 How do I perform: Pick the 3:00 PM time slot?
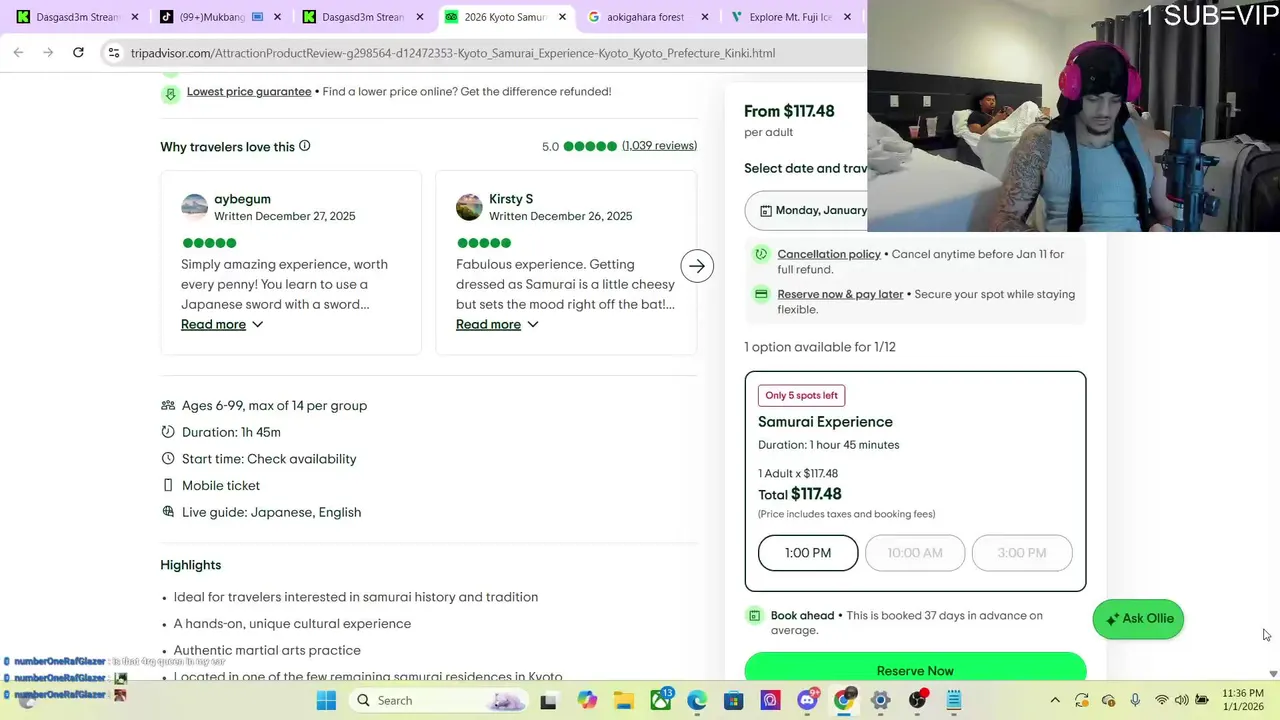(1022, 553)
